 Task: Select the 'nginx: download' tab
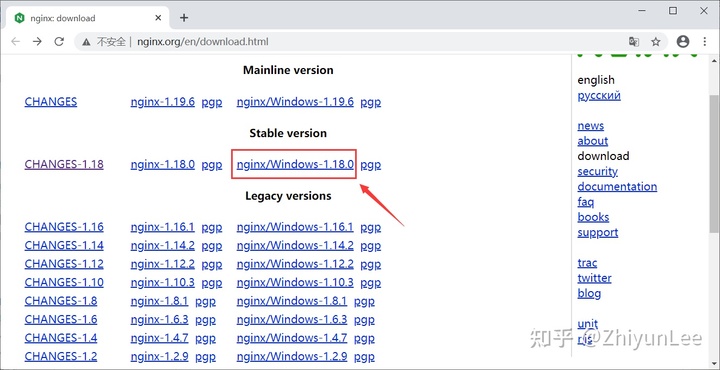(88, 18)
